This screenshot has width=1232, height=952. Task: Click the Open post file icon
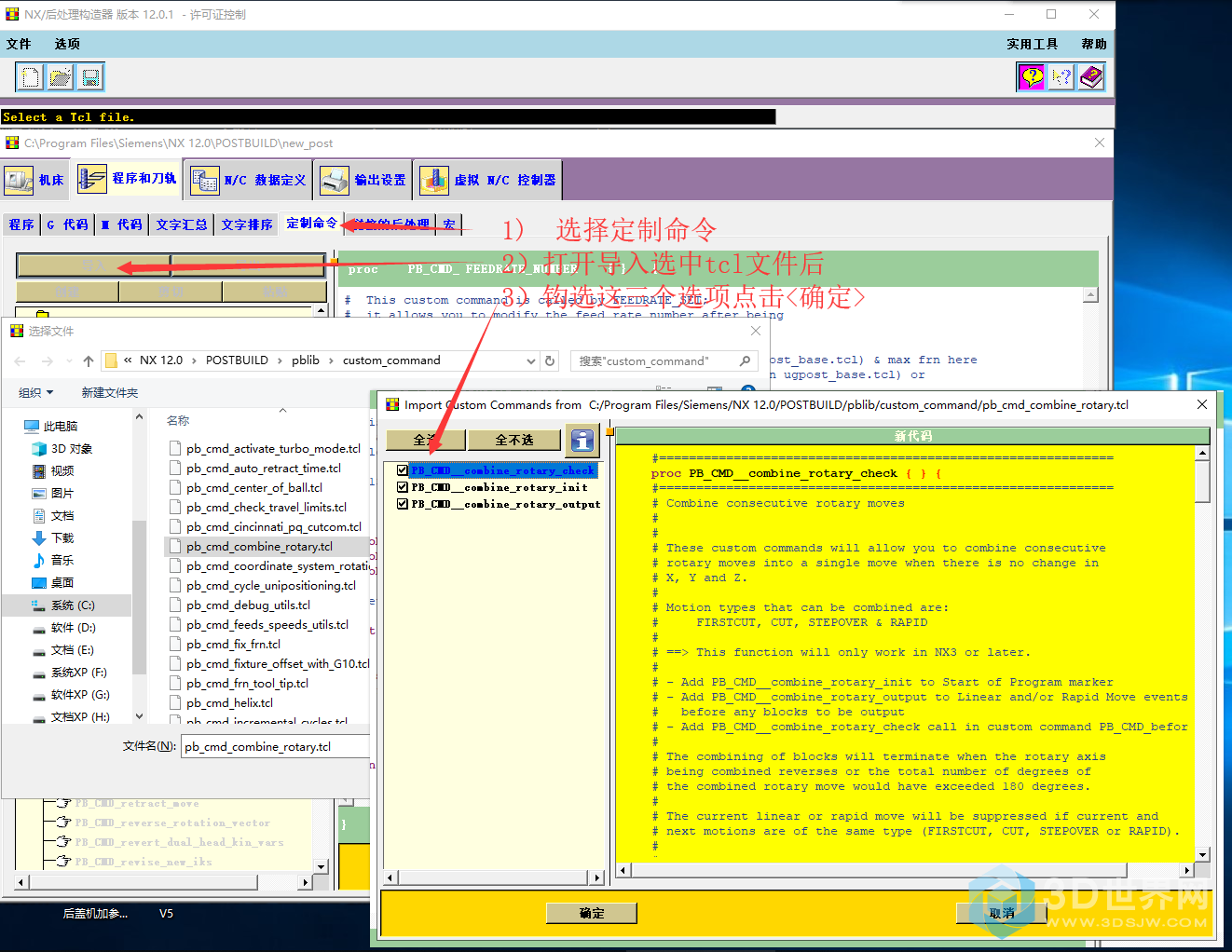pyautogui.click(x=61, y=77)
